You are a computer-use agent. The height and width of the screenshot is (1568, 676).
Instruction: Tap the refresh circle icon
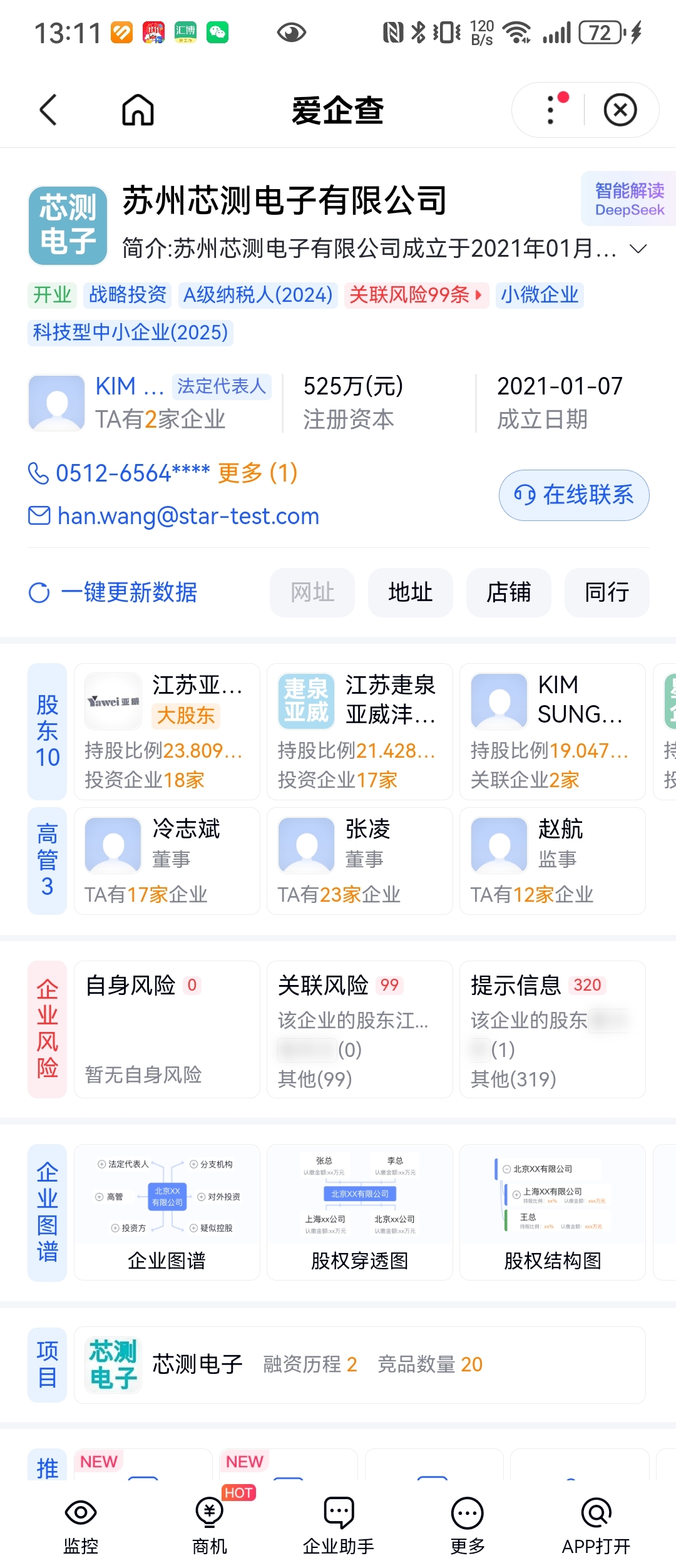[39, 592]
